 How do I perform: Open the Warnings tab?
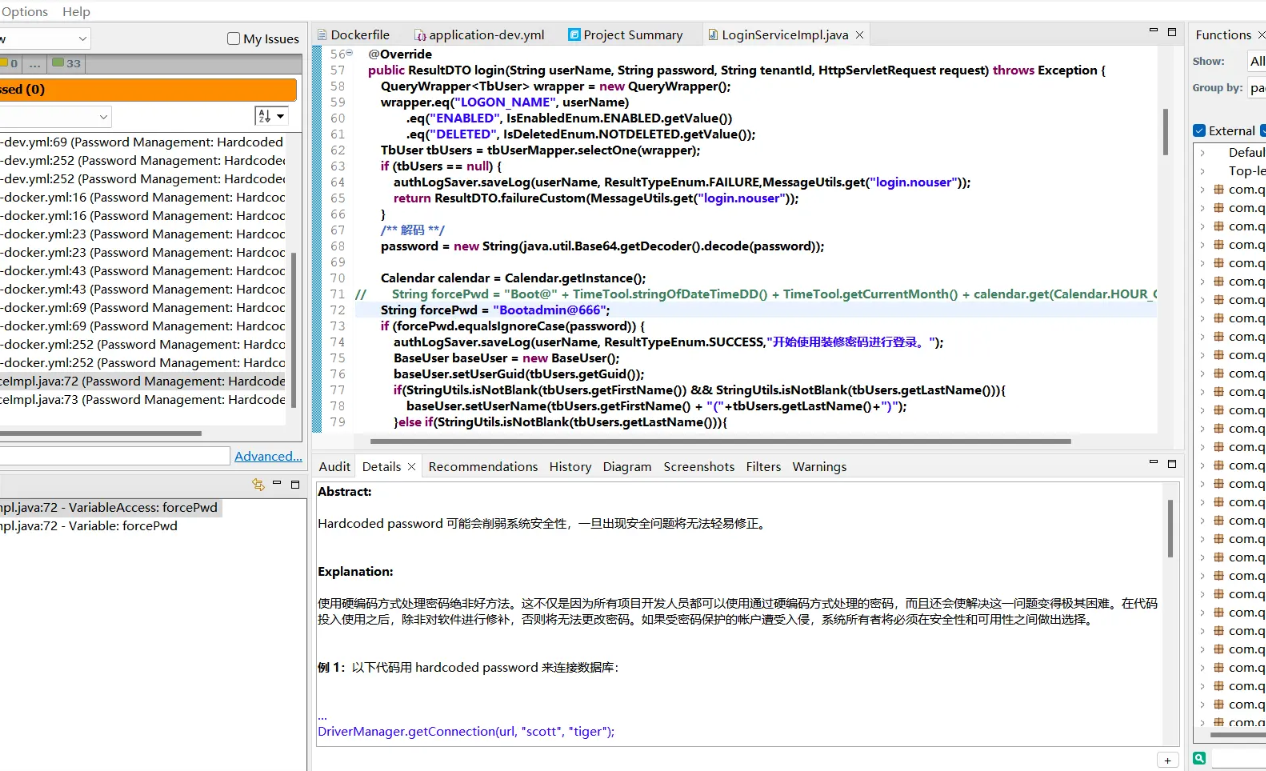pos(819,467)
